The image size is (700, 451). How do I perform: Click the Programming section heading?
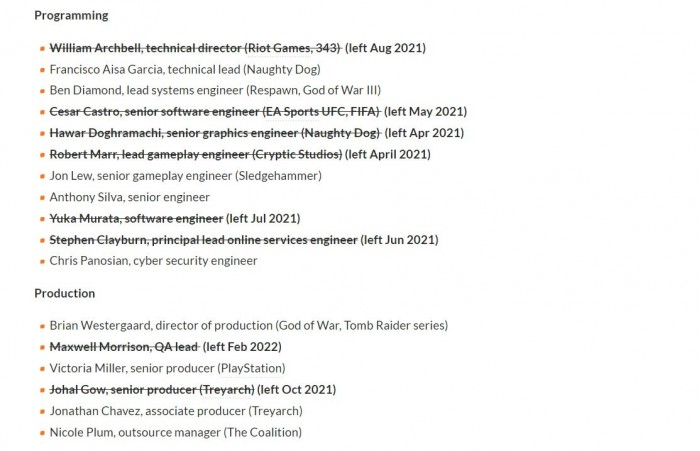click(71, 16)
